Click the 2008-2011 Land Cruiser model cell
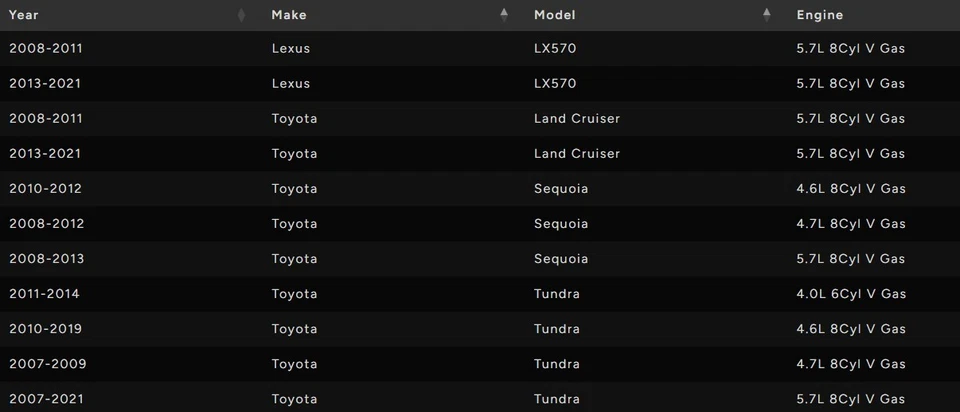 tap(577, 118)
